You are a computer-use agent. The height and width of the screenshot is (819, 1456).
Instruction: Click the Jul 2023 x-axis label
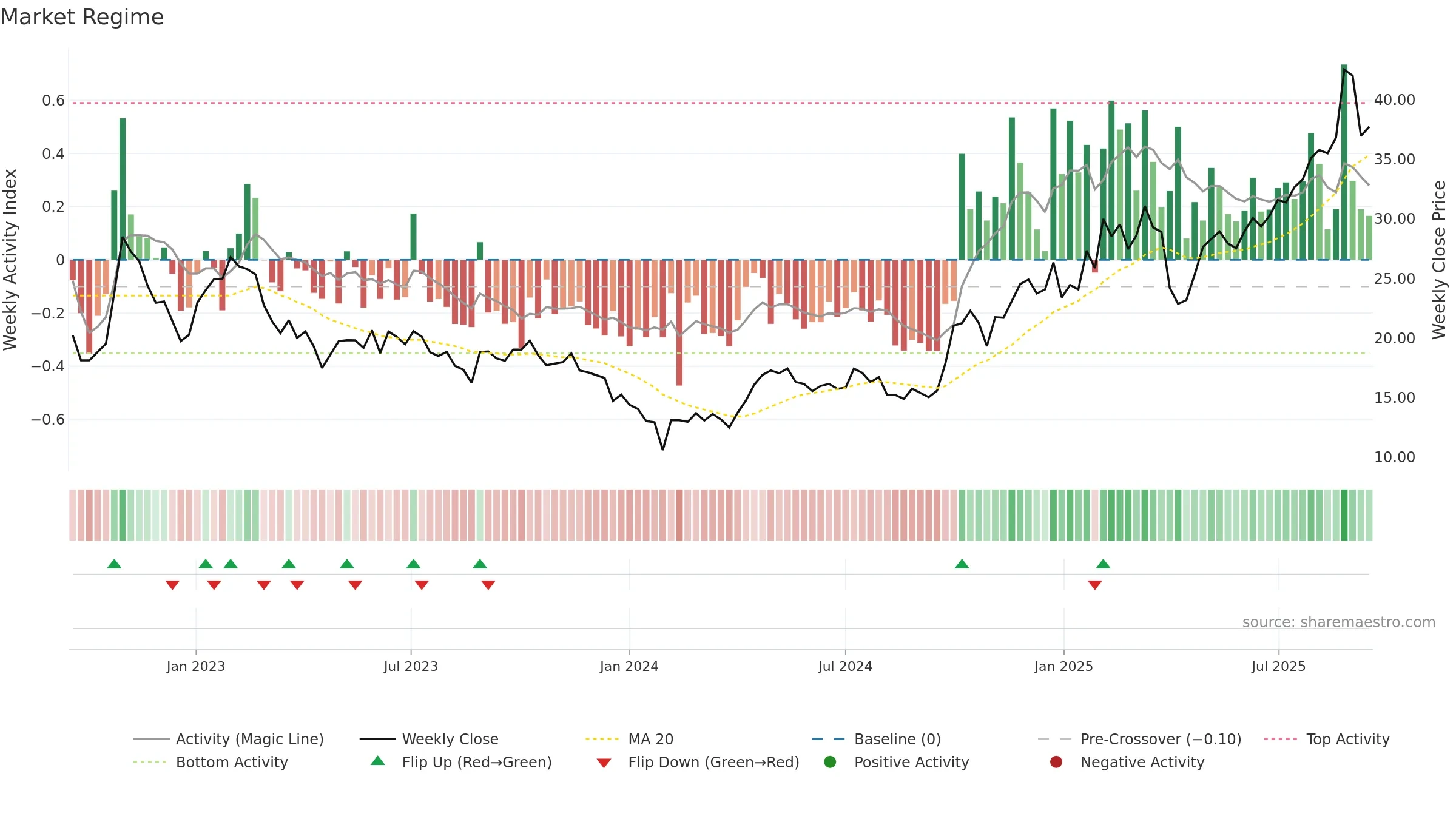click(x=411, y=666)
